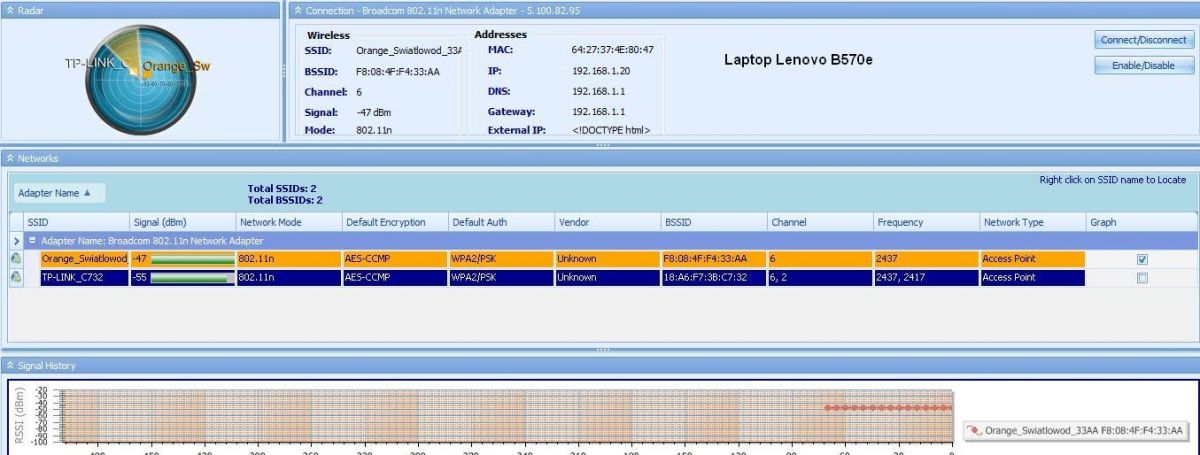
Task: Collapse the Signal History panel chevron
Action: coord(9,366)
